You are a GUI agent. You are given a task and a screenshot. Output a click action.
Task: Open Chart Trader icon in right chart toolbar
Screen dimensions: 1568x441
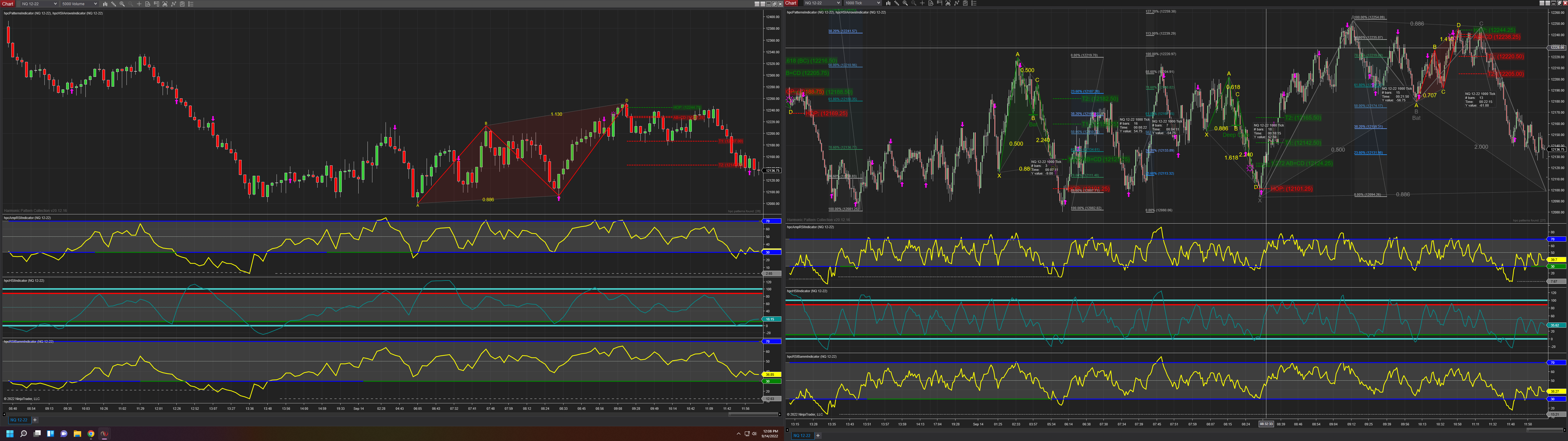(939, 3)
